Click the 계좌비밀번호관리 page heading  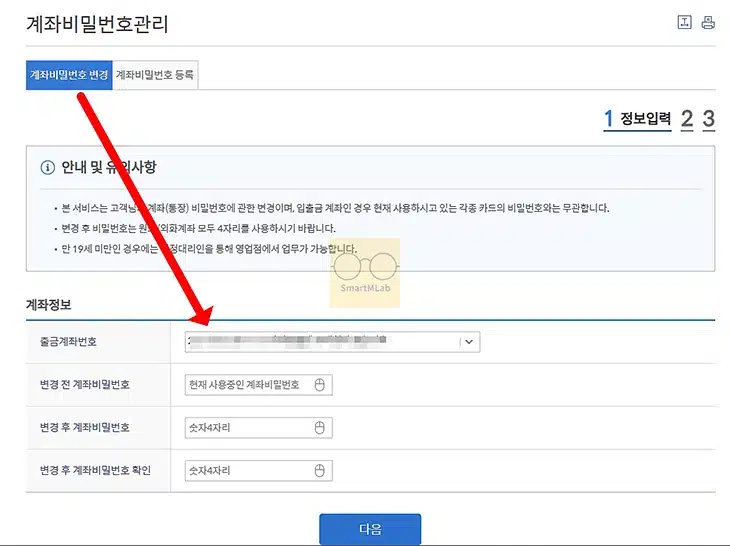[x=98, y=24]
